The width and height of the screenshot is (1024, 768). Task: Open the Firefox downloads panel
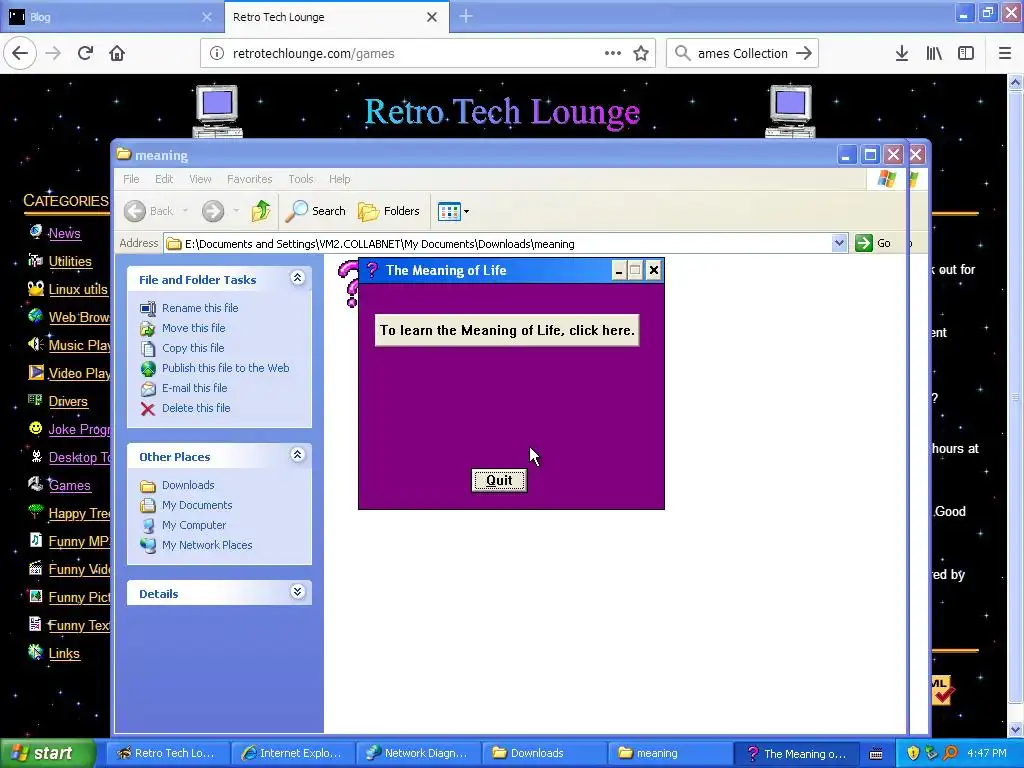click(x=902, y=53)
